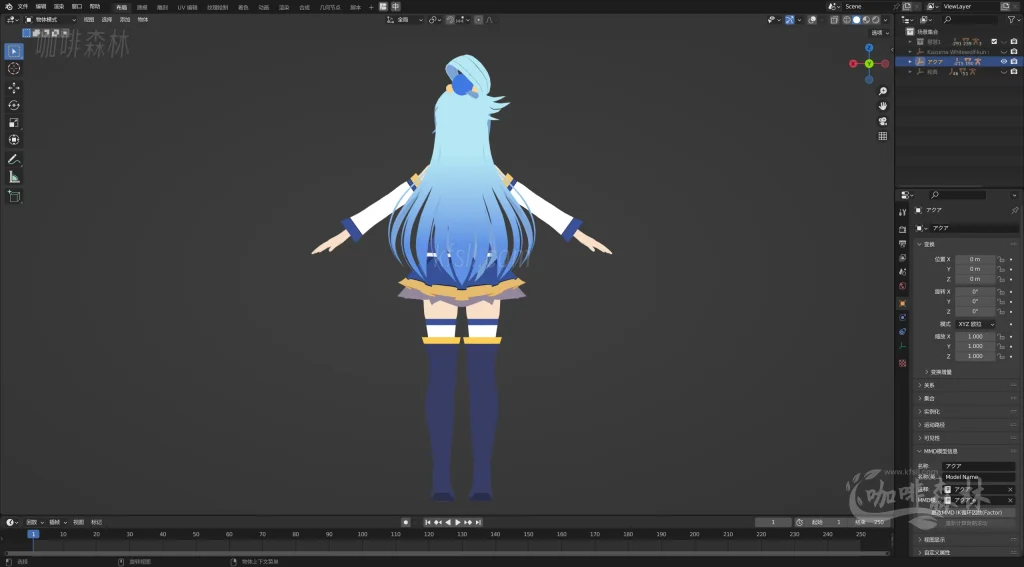The image size is (1024, 567).
Task: Expand the アクア outliner tree item
Action: coord(910,61)
